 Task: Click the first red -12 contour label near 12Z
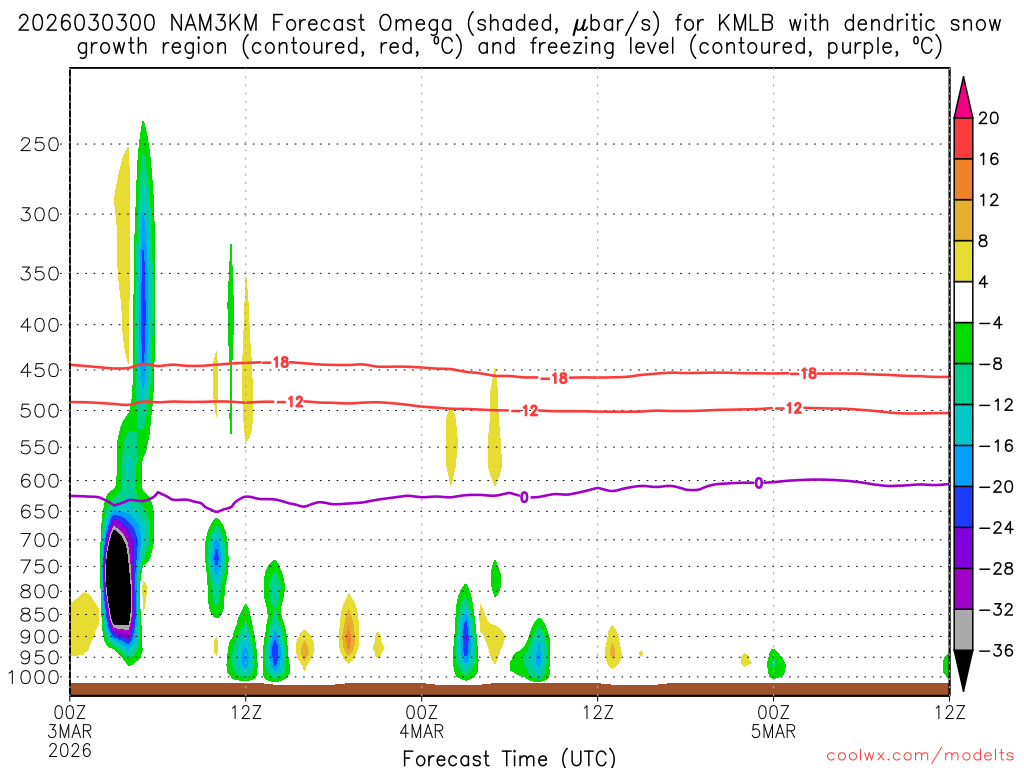(x=291, y=402)
